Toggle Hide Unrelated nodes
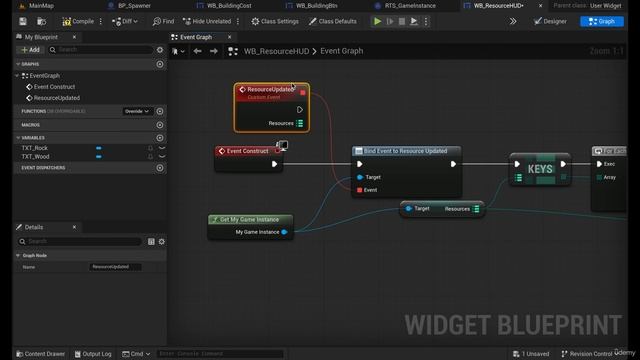 click(207, 21)
